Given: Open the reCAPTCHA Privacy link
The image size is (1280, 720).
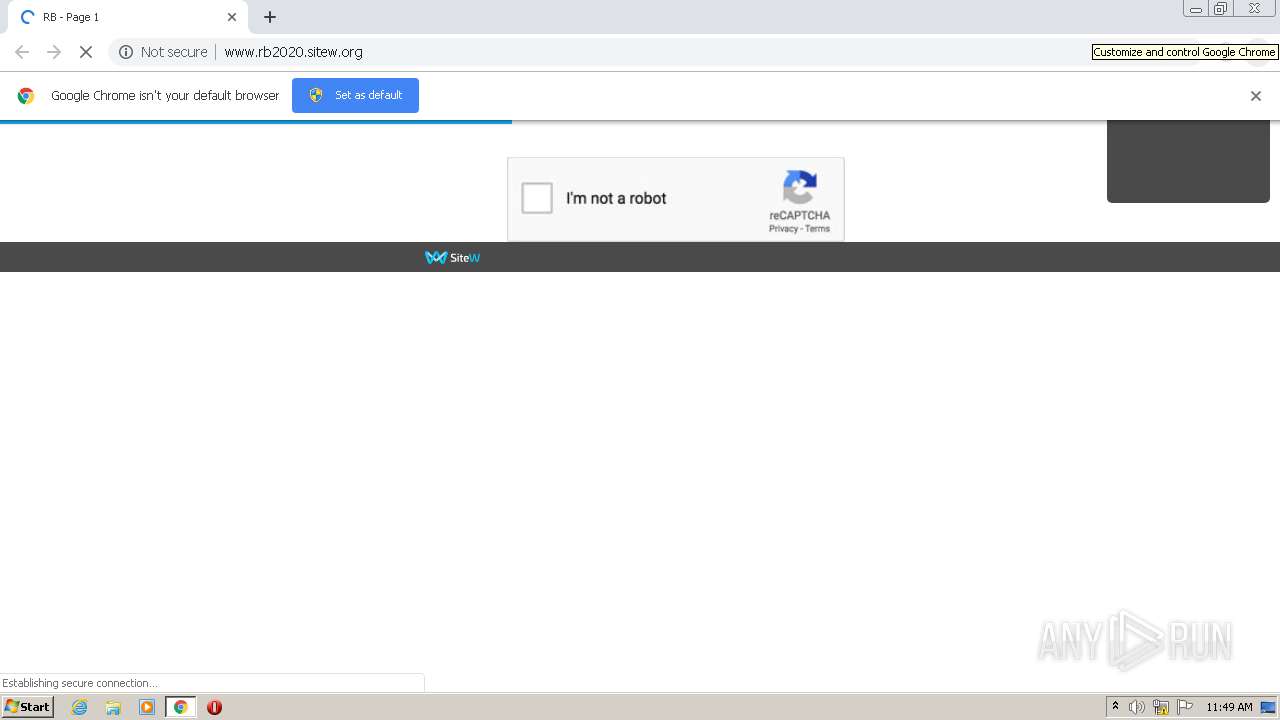Looking at the screenshot, I should pos(783,229).
